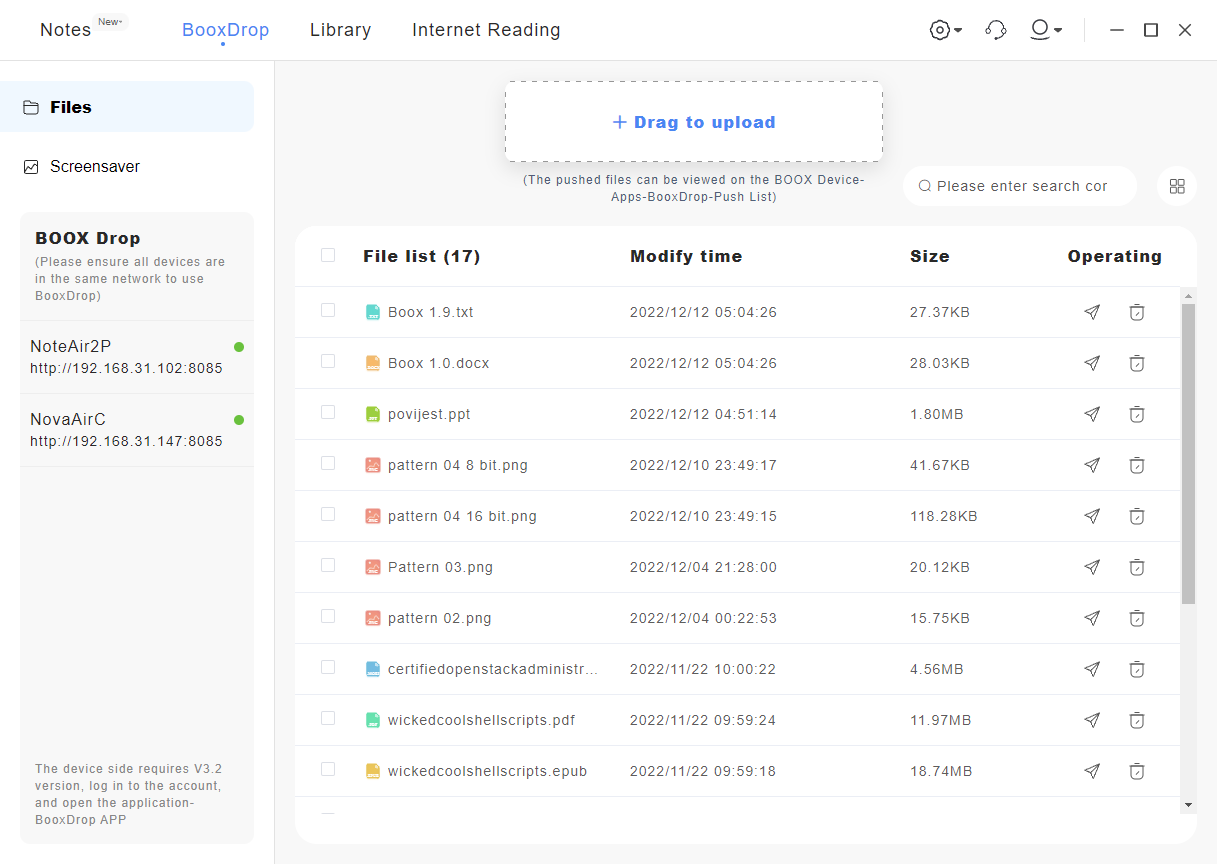The width and height of the screenshot is (1217, 864).
Task: Push Boox 1.0.docx to device
Action: (1092, 363)
